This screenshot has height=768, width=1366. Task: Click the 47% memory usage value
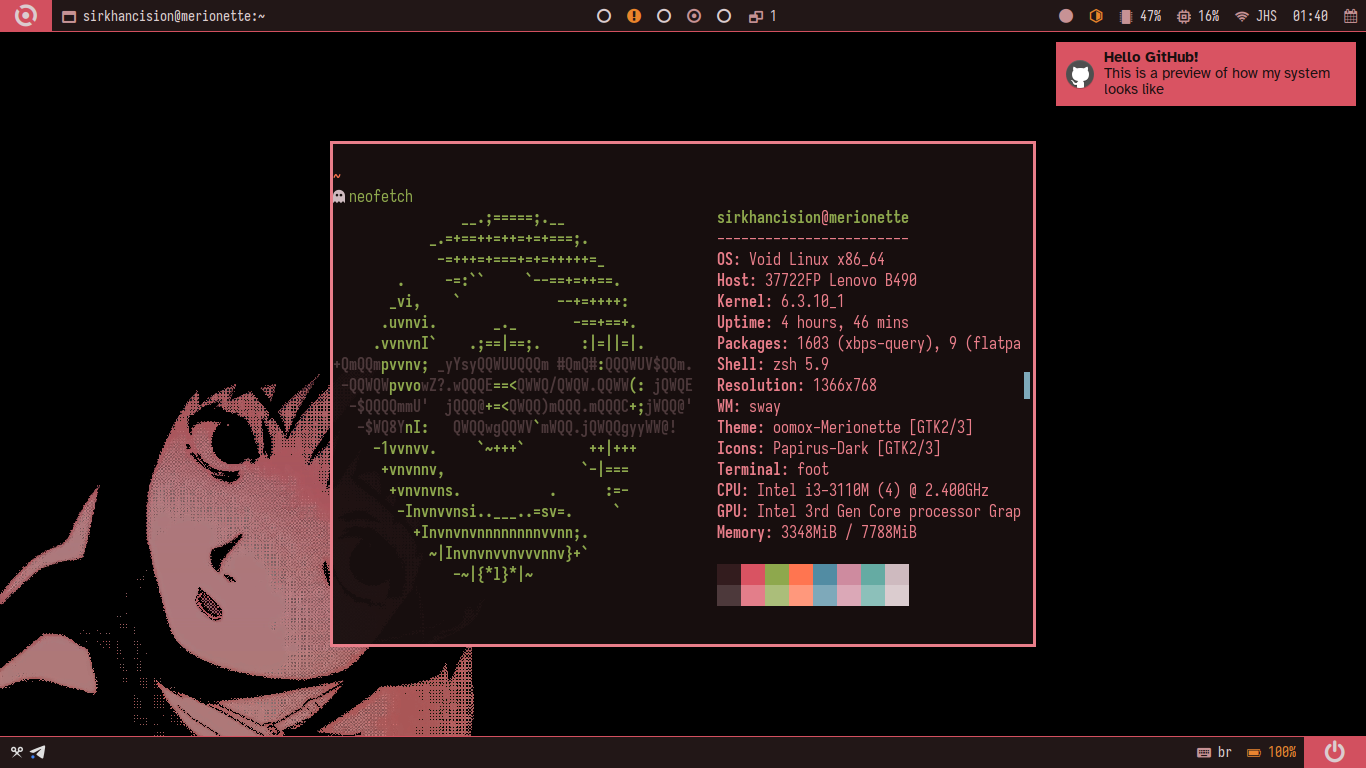click(1150, 16)
